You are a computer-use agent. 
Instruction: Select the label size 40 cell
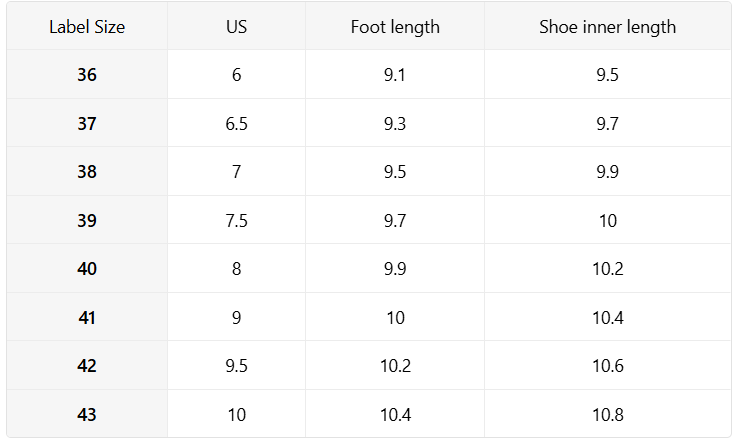(87, 269)
